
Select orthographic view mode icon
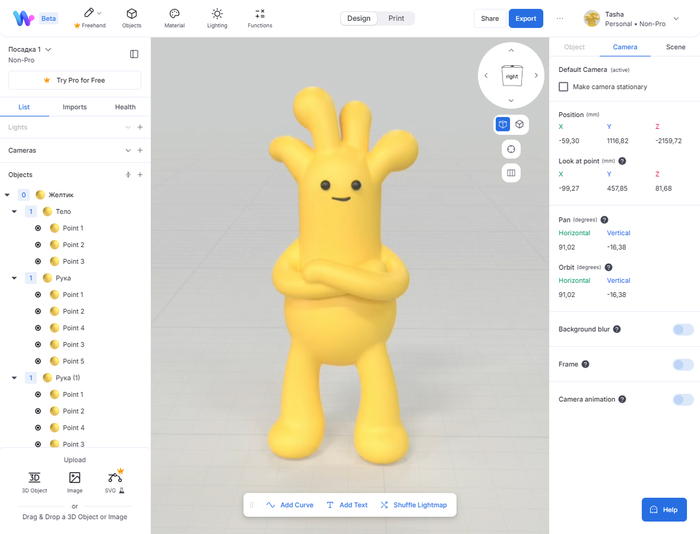[519, 124]
